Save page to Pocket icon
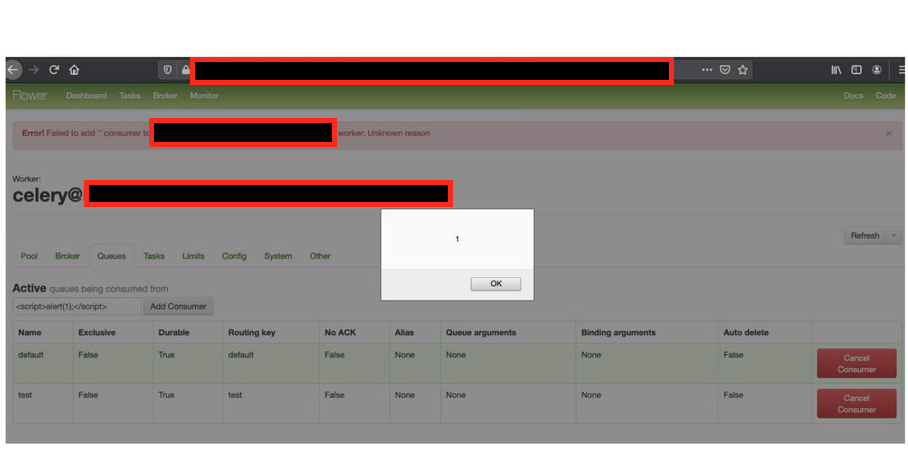The height and width of the screenshot is (449, 908). pos(724,70)
